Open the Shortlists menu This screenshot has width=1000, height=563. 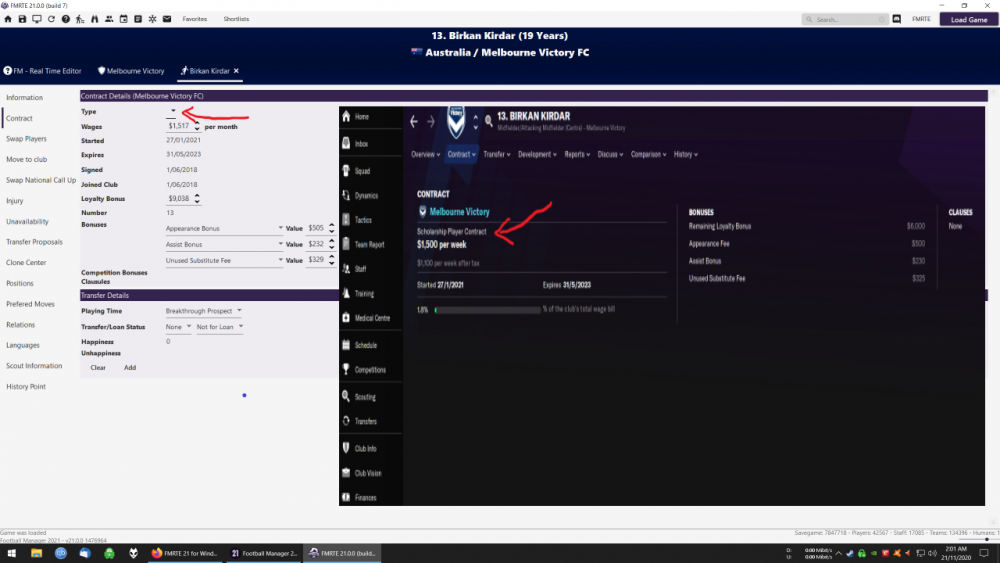click(x=236, y=19)
